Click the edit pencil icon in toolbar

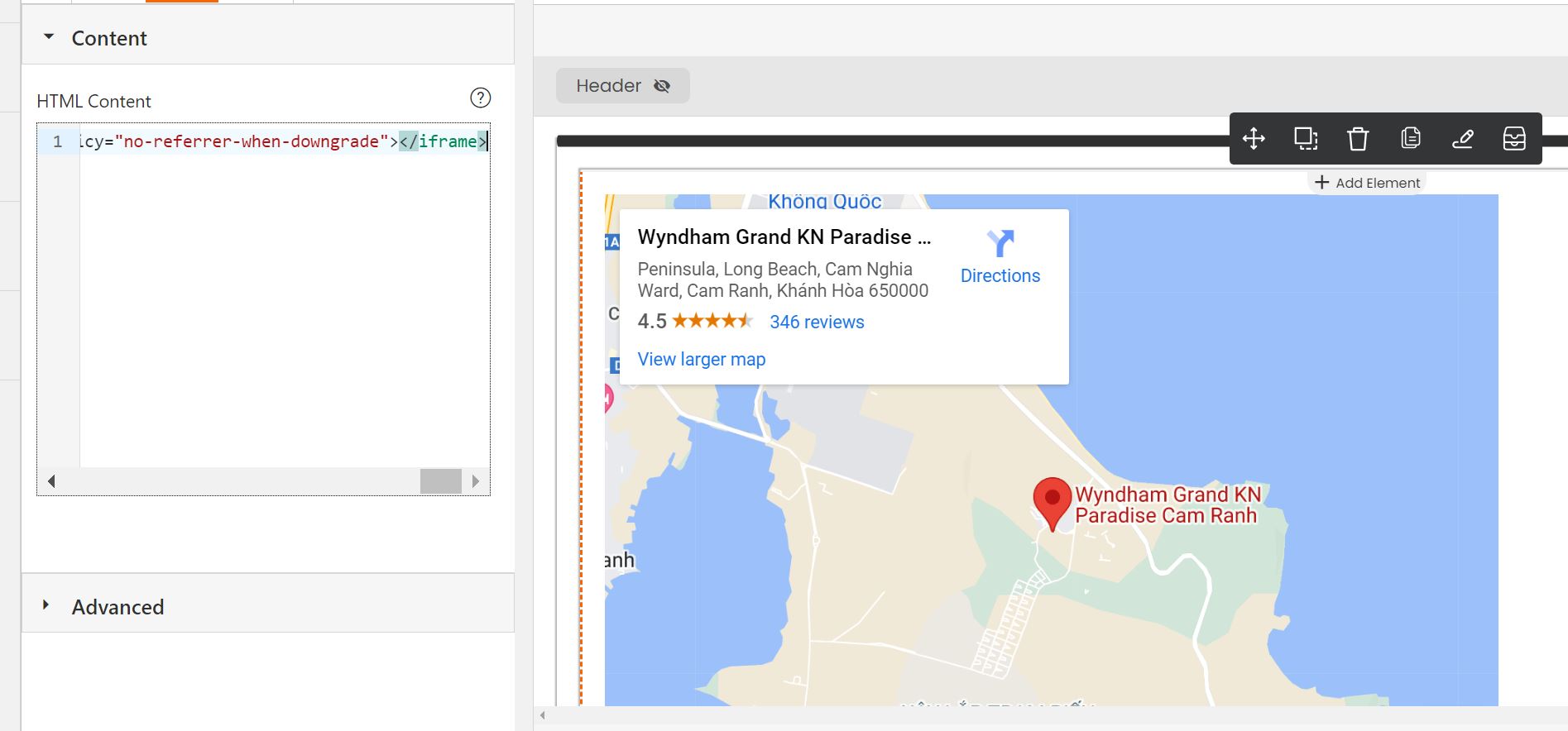tap(1462, 138)
